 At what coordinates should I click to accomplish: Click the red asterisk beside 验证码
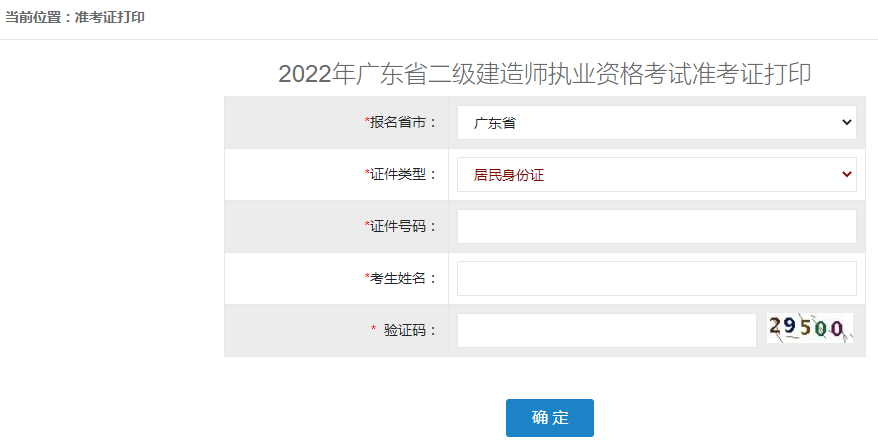(373, 329)
